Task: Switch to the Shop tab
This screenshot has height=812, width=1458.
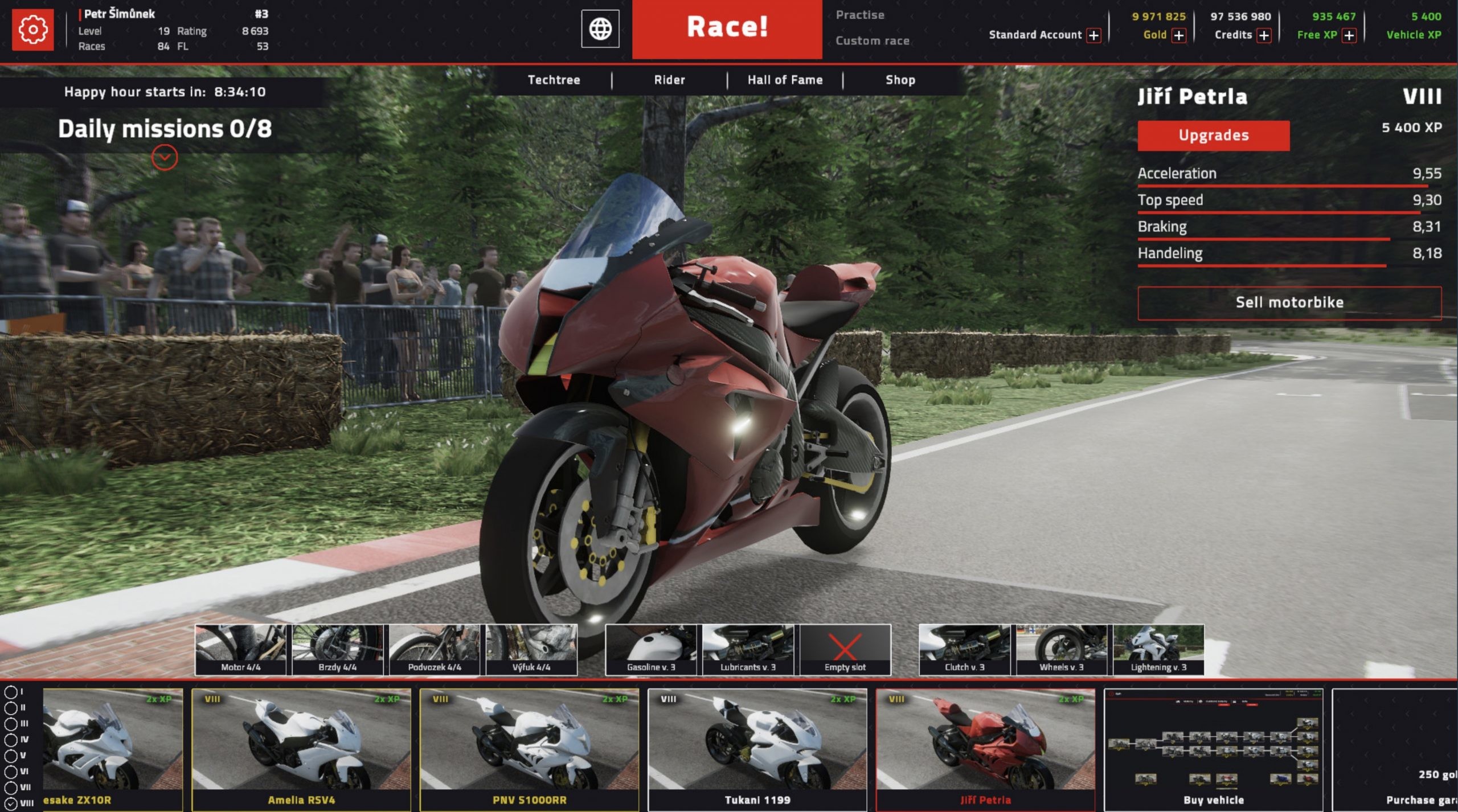Action: tap(900, 80)
